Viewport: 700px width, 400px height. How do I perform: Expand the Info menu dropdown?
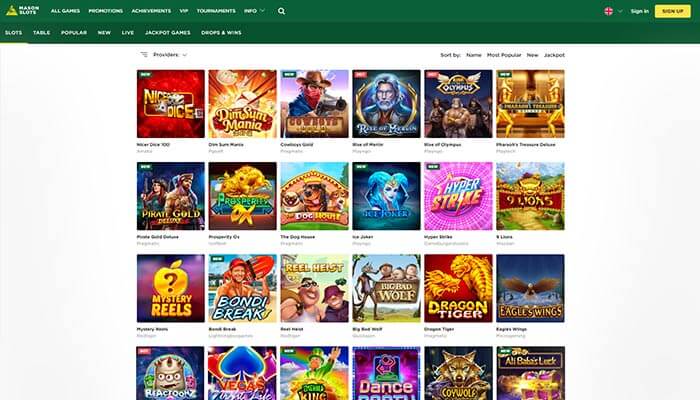click(254, 11)
